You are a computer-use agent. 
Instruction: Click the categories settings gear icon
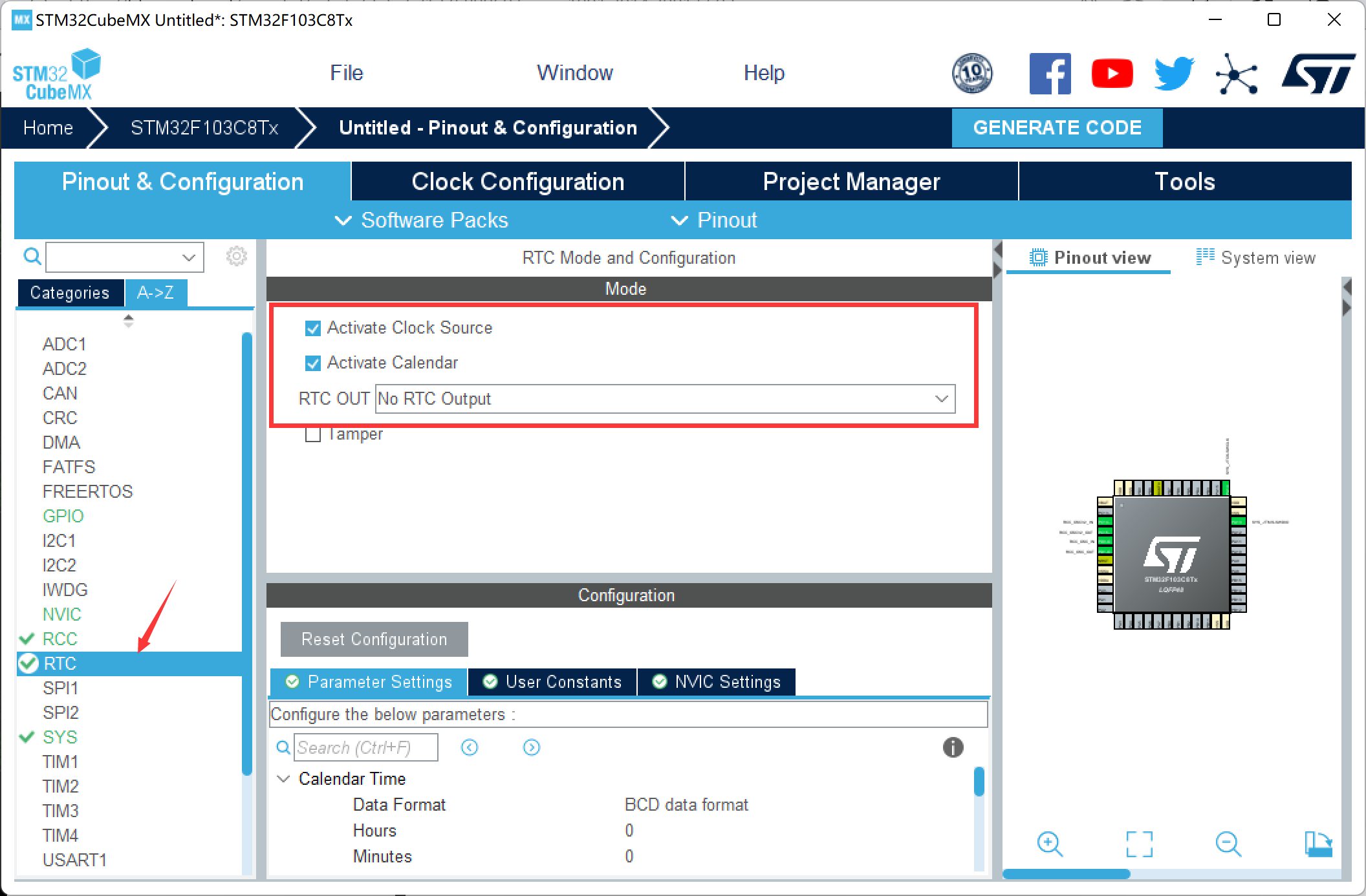pos(236,257)
